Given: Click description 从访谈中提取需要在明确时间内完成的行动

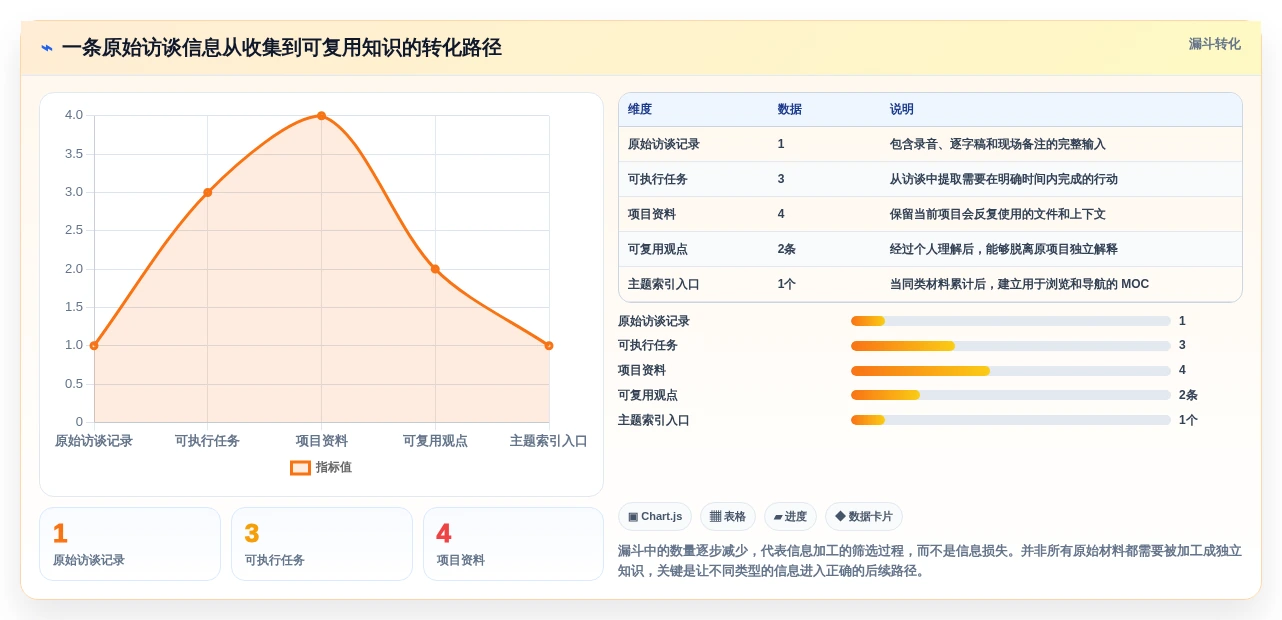Looking at the screenshot, I should click(x=1004, y=179).
